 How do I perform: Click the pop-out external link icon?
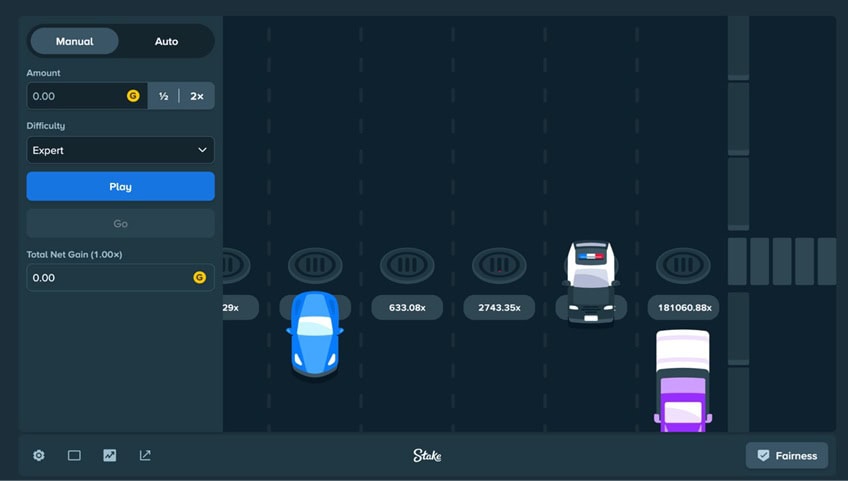145,456
